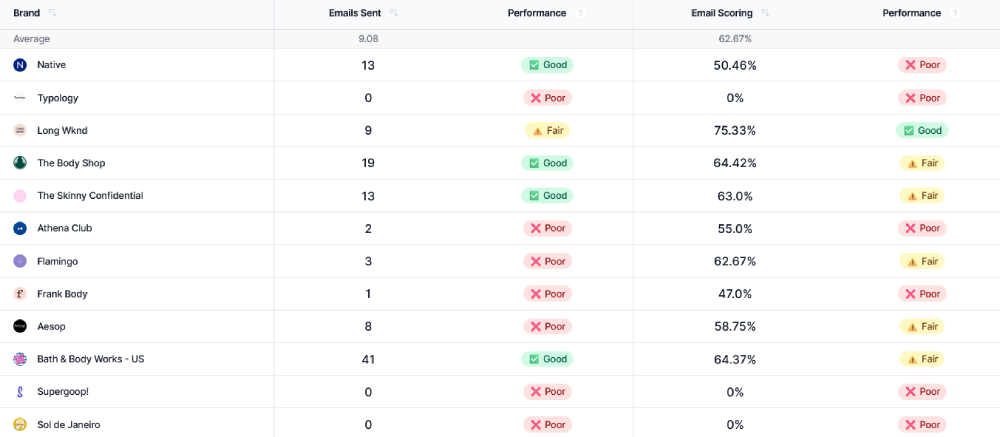Viewport: 1000px width, 437px height.
Task: Click the Brand column header
Action: coord(26,13)
